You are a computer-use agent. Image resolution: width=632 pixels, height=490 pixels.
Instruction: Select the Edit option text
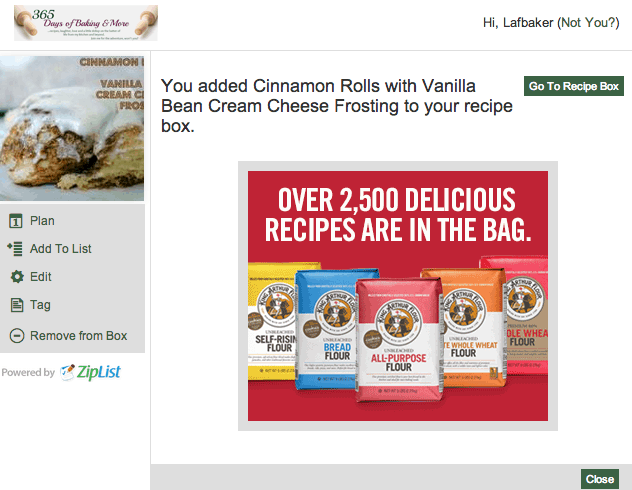(x=41, y=277)
